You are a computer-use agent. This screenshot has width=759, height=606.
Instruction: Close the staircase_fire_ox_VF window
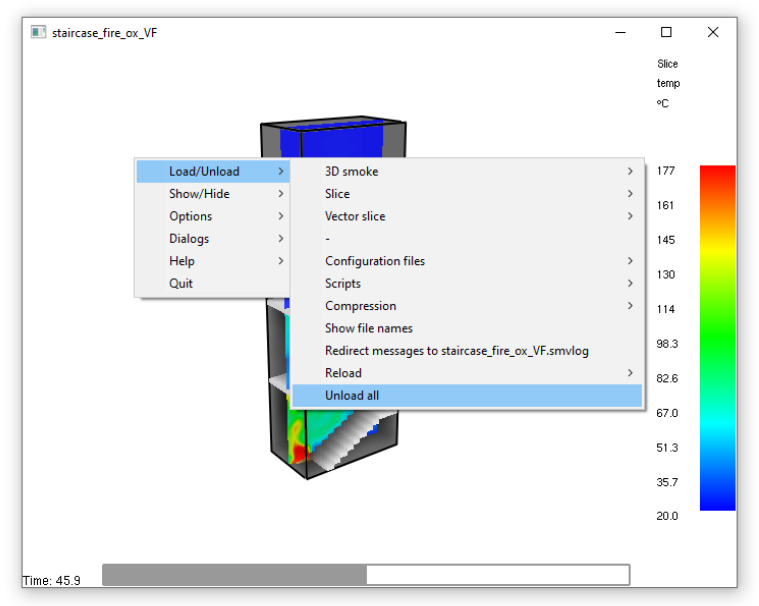pyautogui.click(x=713, y=32)
